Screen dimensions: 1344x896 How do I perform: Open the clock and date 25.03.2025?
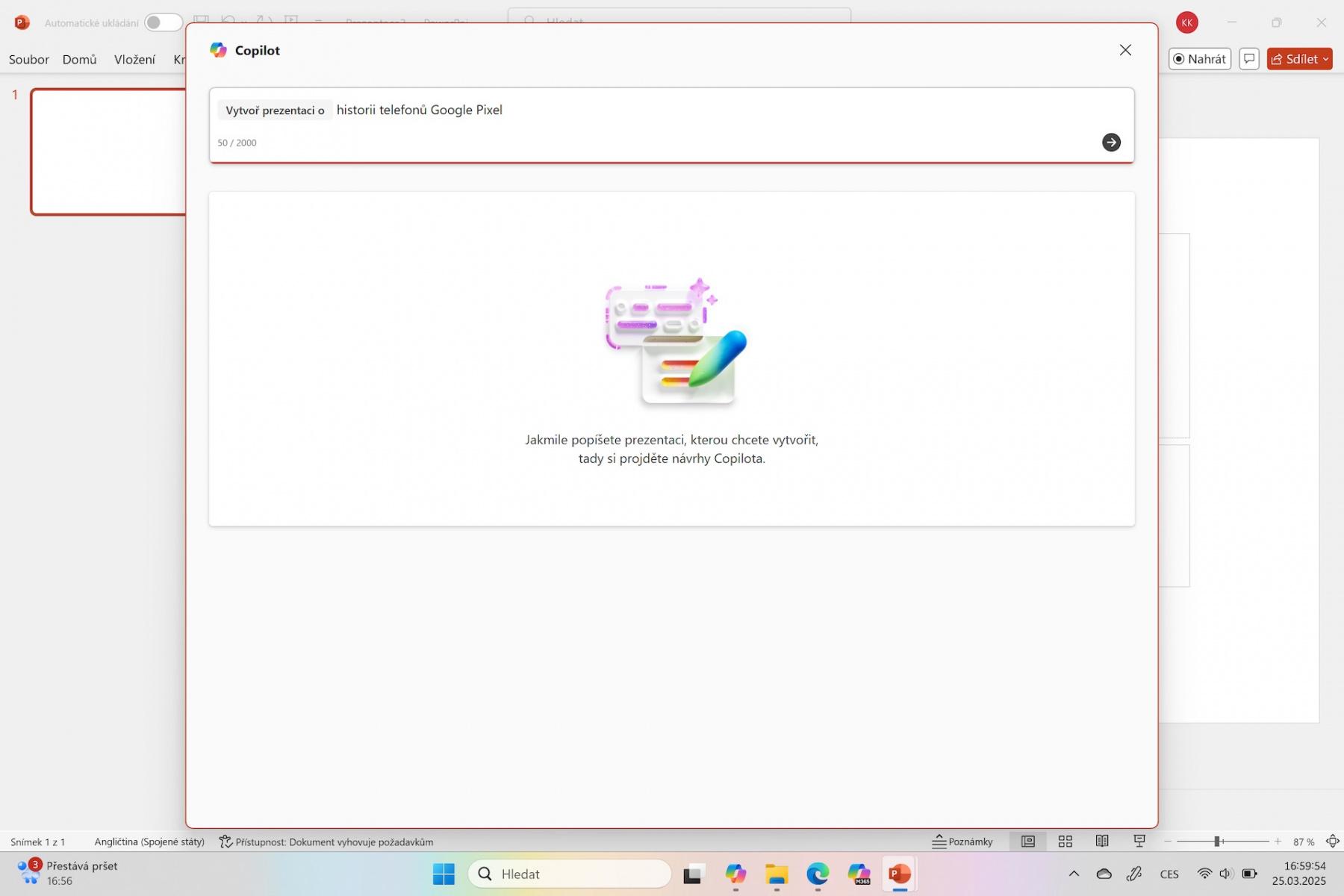(x=1299, y=874)
